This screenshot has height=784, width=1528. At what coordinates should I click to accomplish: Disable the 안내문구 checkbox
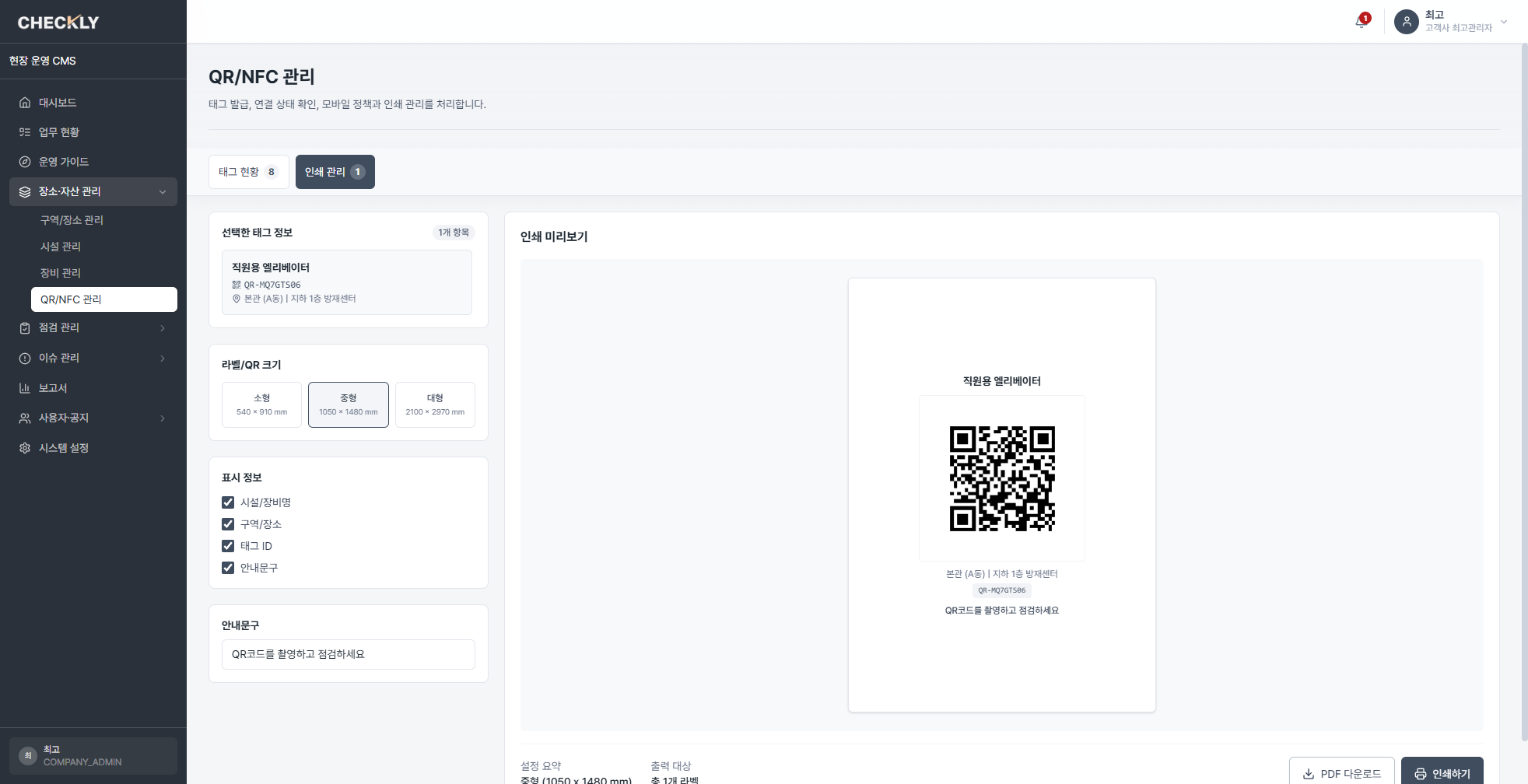tap(228, 568)
